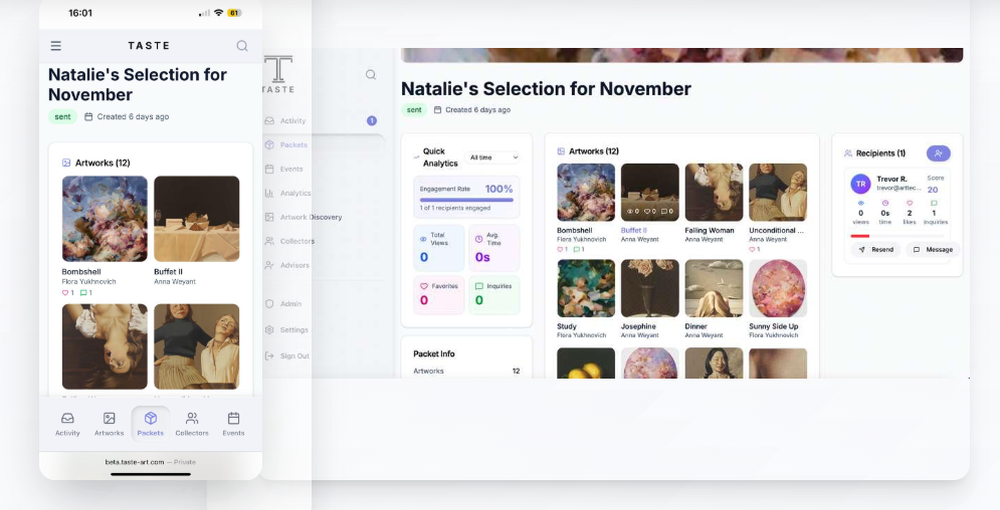The image size is (1000, 510).
Task: Open Collectors tab in mobile bottom bar
Action: [192, 424]
